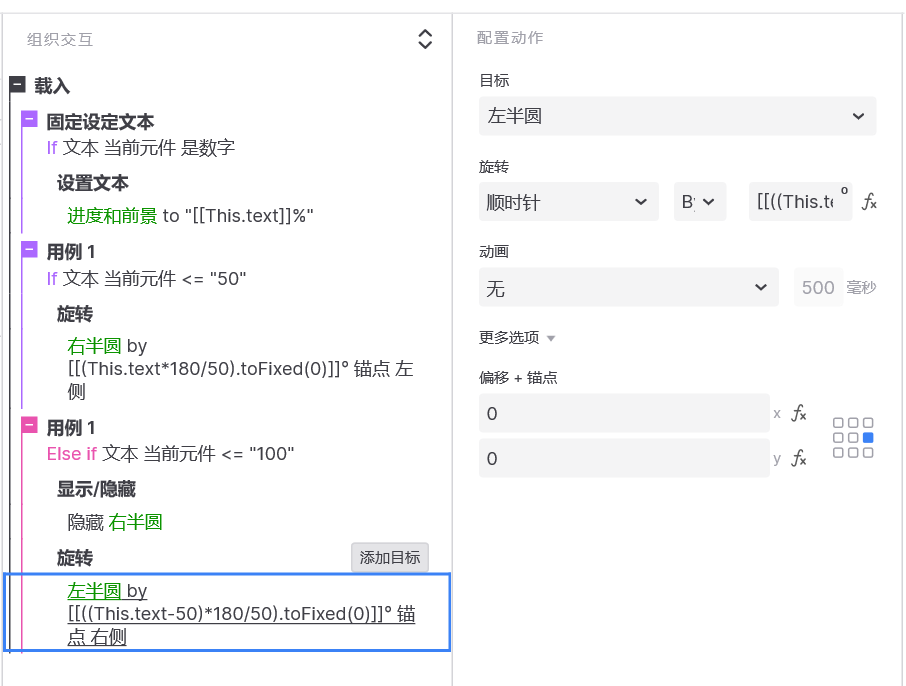Open the 动画 dropdown set to 无
Image resolution: width=906 pixels, height=686 pixels.
628,288
